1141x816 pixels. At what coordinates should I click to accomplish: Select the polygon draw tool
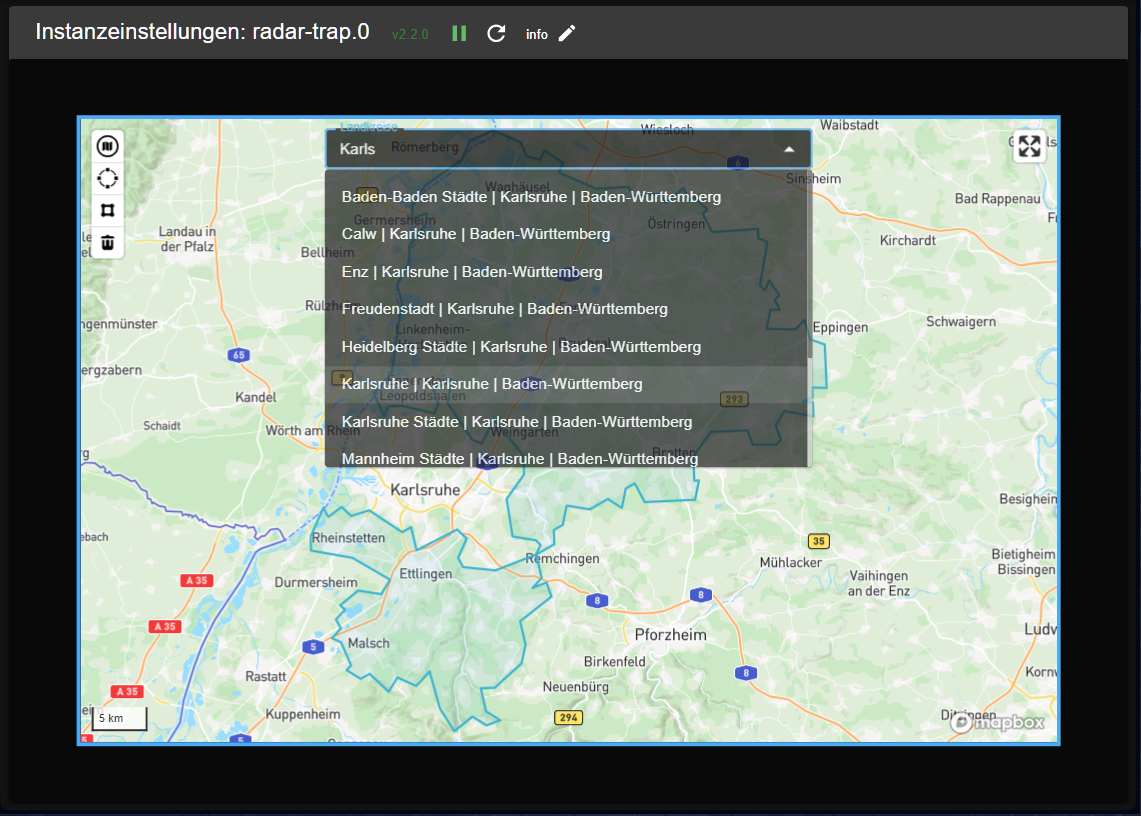pos(108,210)
